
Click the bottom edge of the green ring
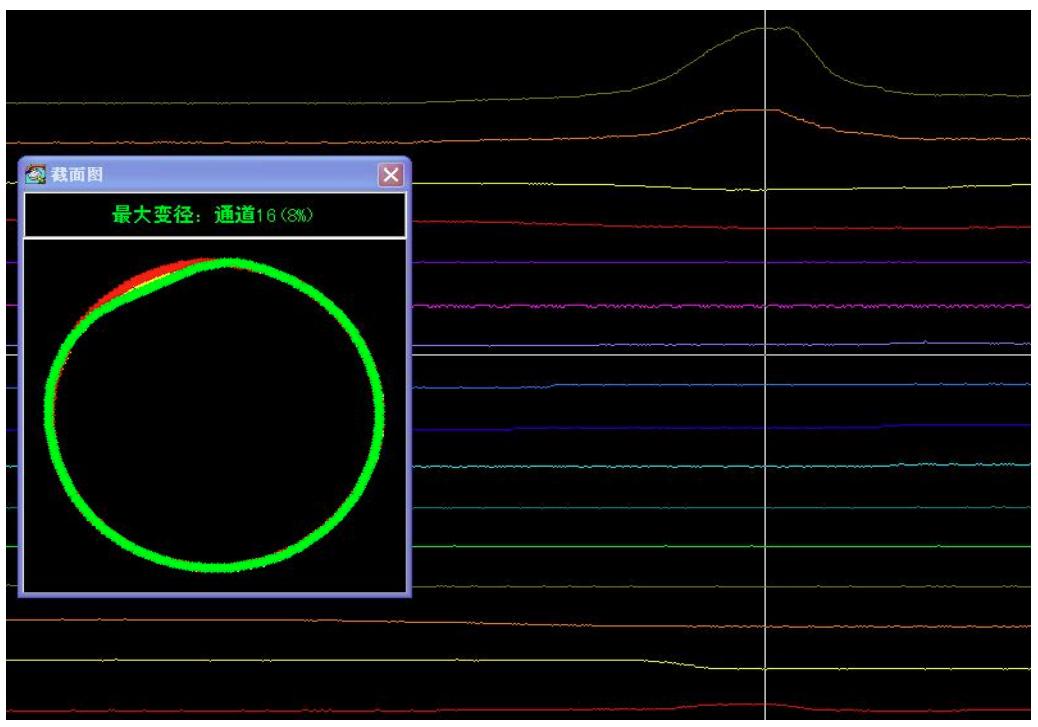click(214, 564)
